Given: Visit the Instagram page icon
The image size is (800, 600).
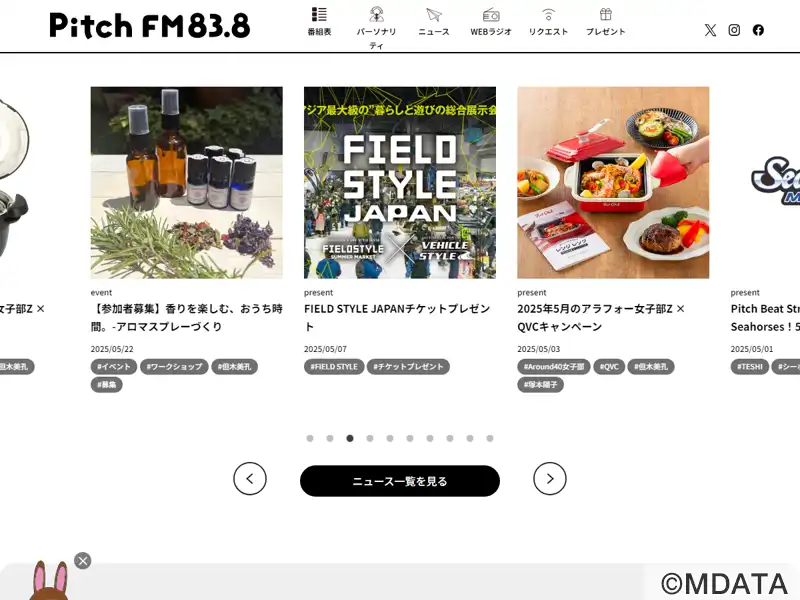Looking at the screenshot, I should tap(734, 30).
